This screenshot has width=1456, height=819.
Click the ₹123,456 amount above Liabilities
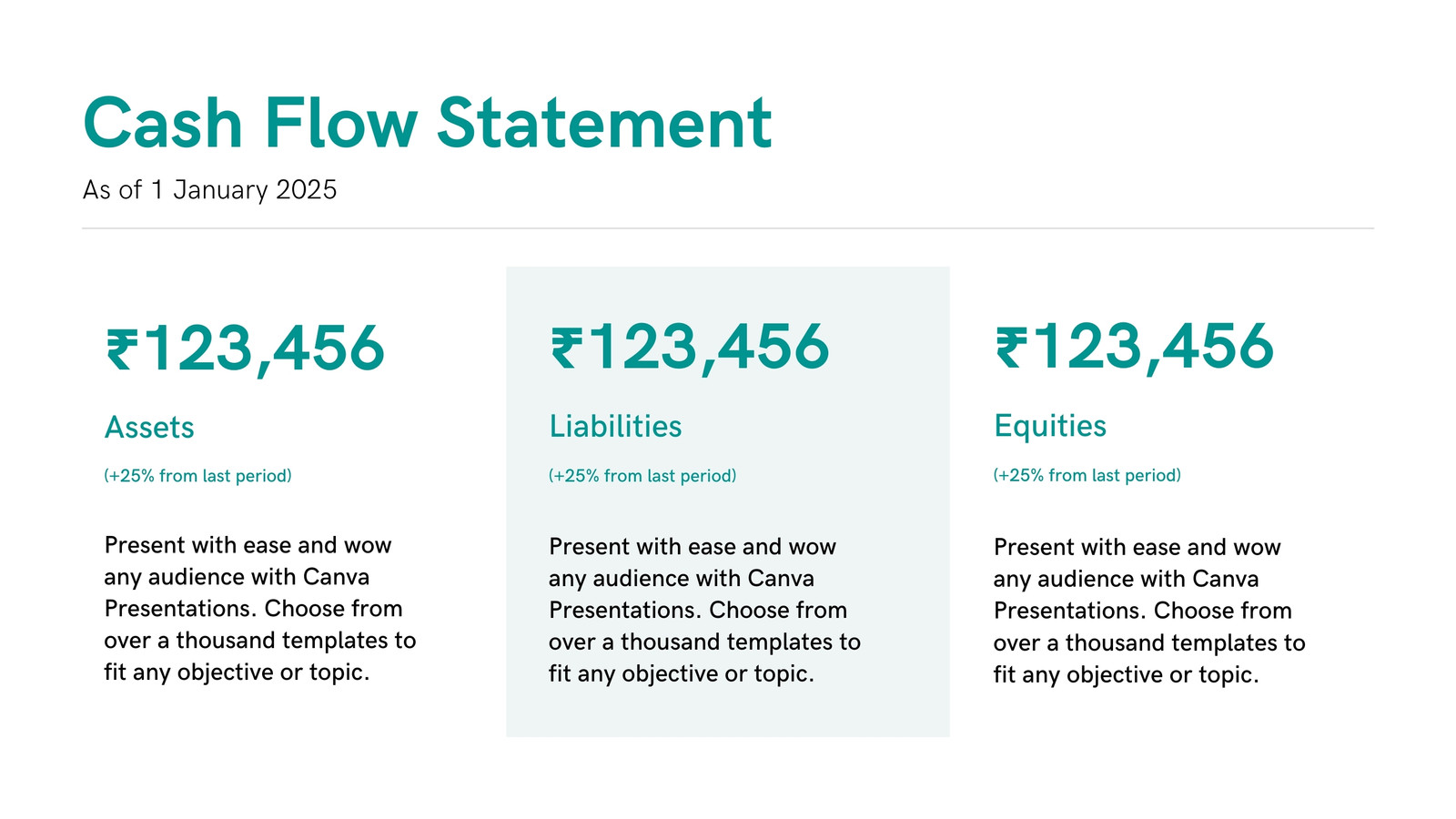690,348
